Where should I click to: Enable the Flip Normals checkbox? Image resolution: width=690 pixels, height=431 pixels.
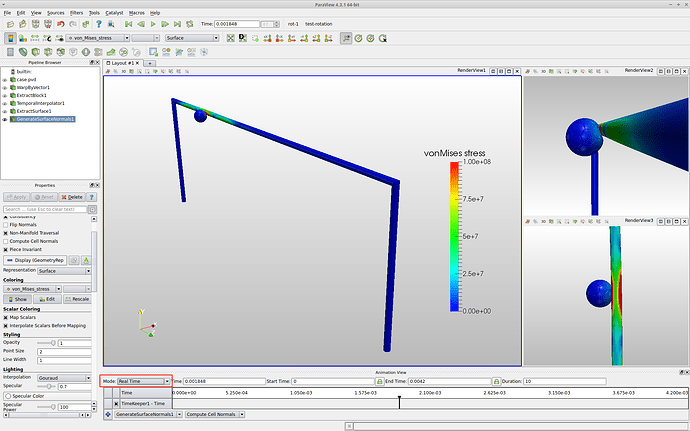7,225
